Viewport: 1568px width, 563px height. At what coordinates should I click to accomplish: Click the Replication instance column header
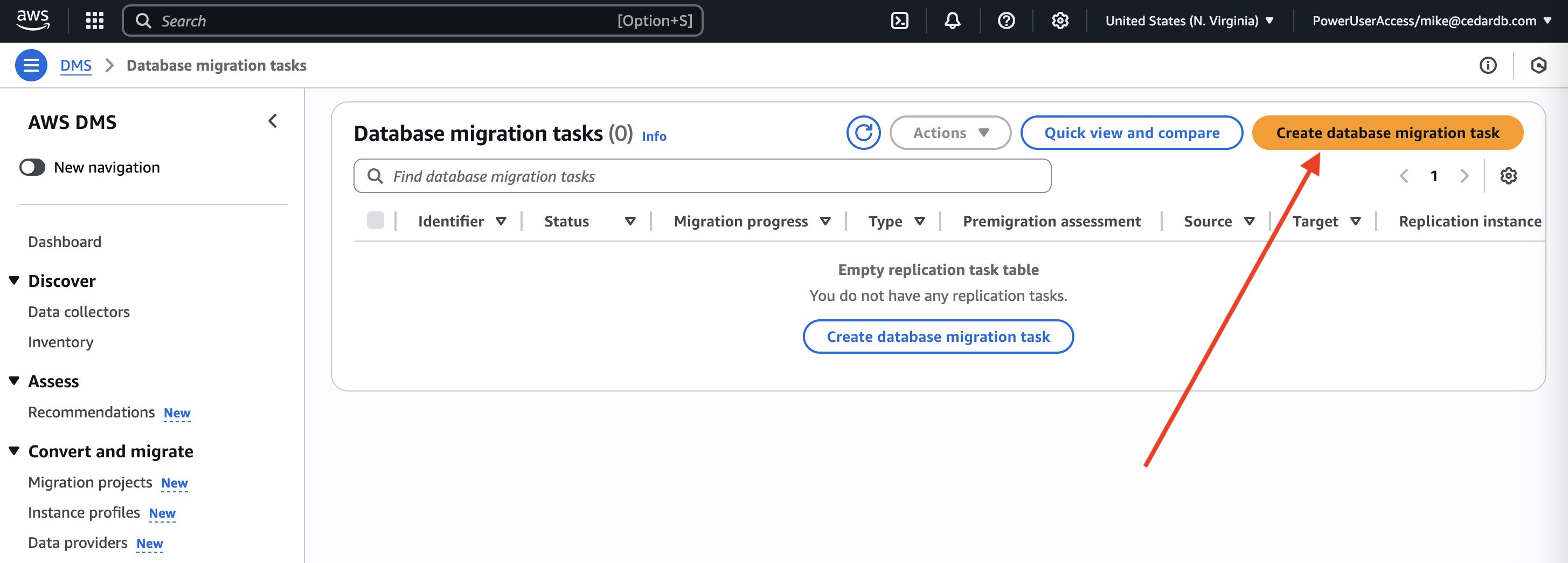1470,221
